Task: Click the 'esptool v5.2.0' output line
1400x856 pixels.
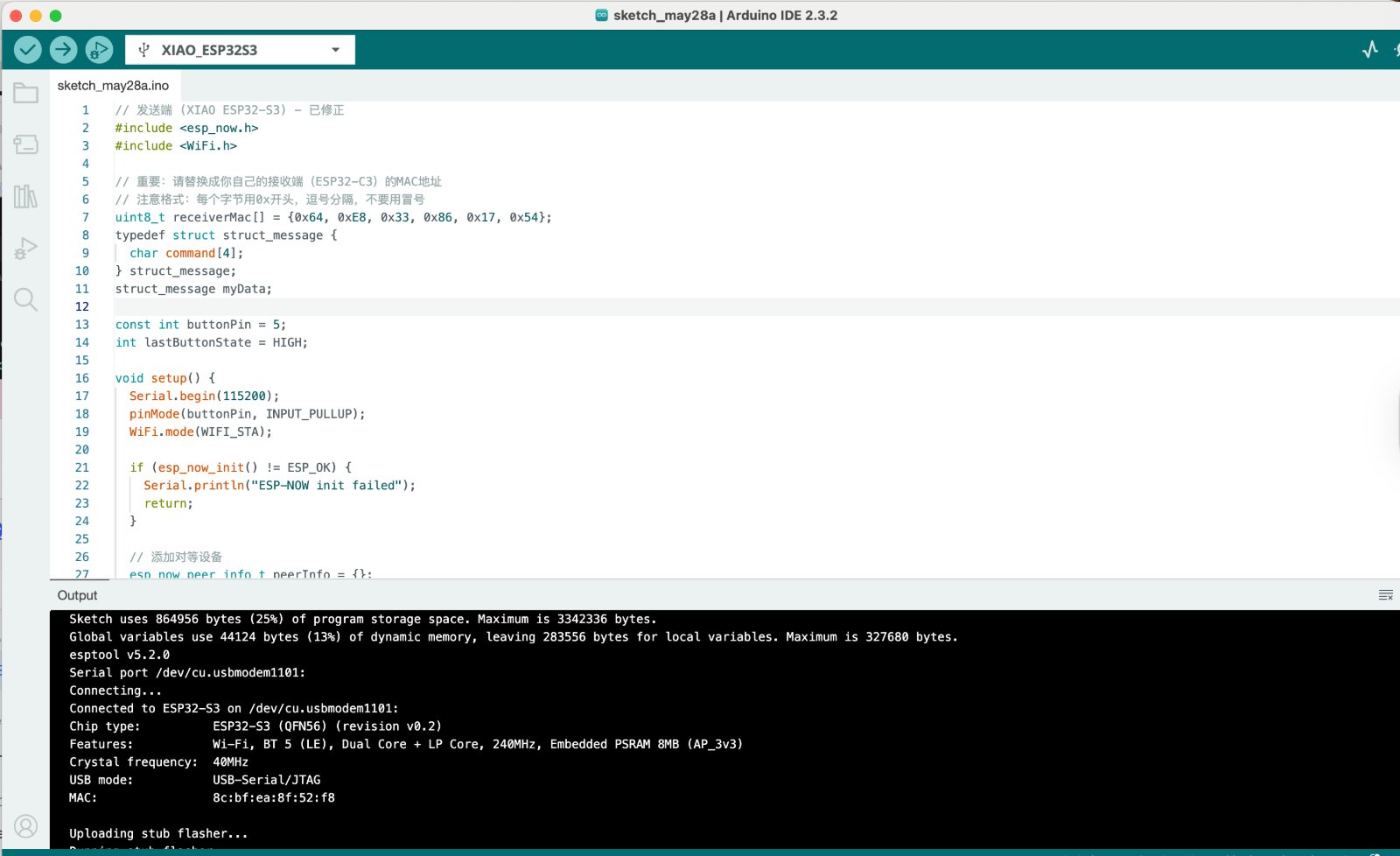Action: (120, 655)
